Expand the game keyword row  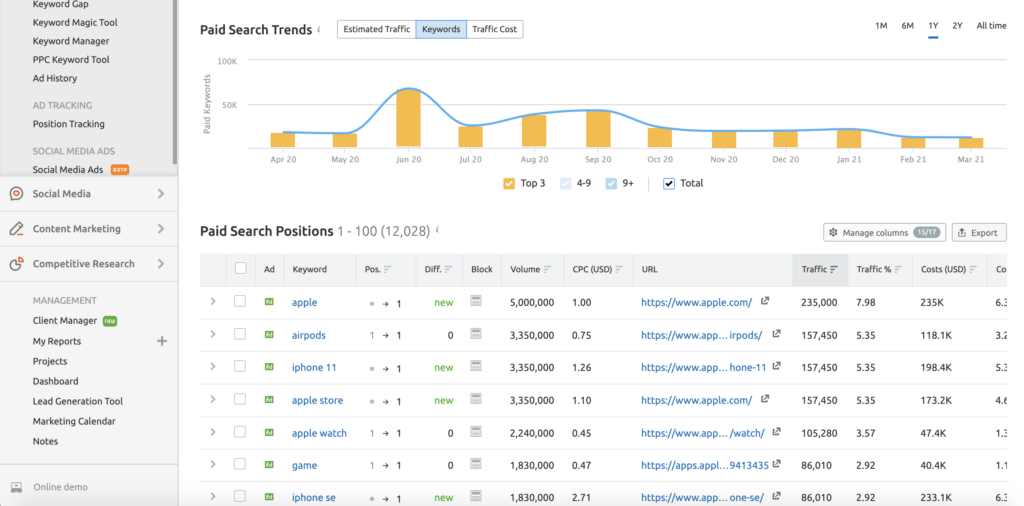click(213, 464)
